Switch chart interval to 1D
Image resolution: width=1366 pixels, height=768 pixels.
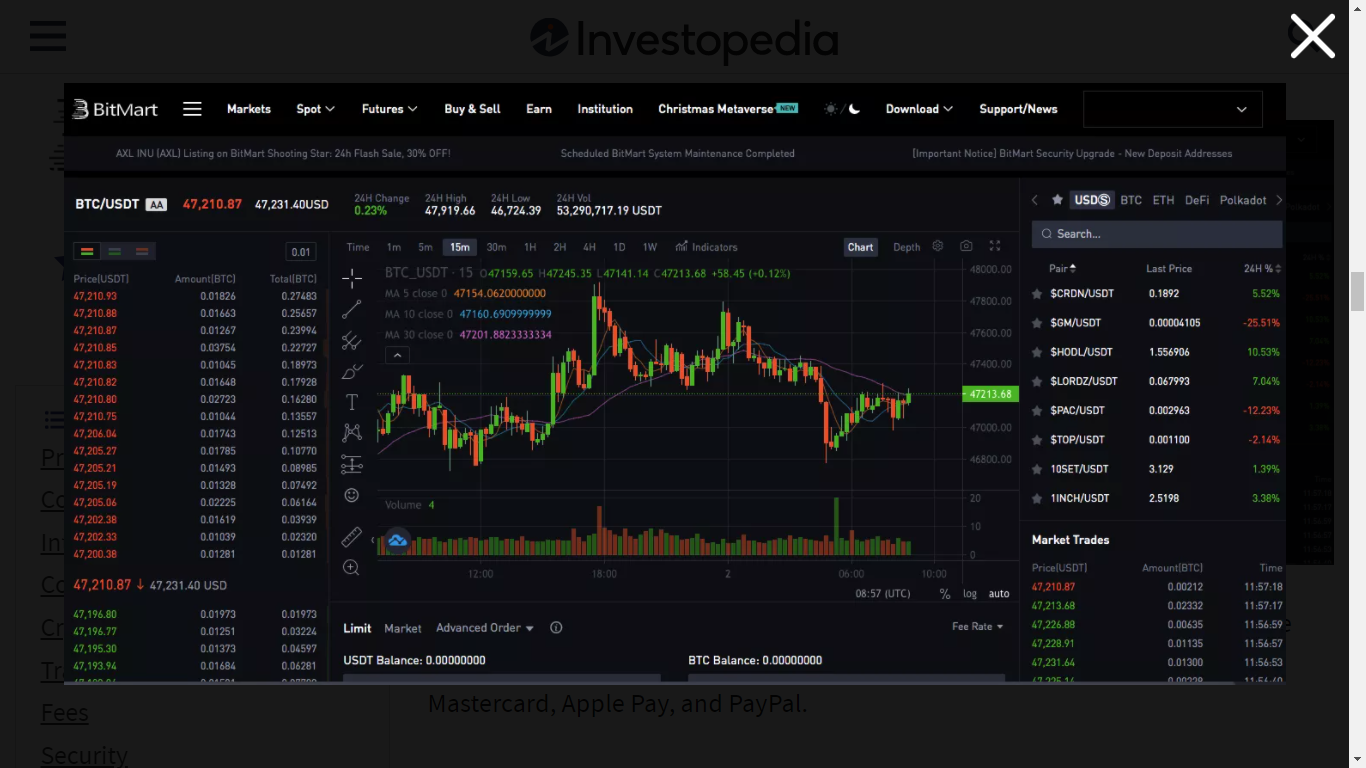point(619,247)
